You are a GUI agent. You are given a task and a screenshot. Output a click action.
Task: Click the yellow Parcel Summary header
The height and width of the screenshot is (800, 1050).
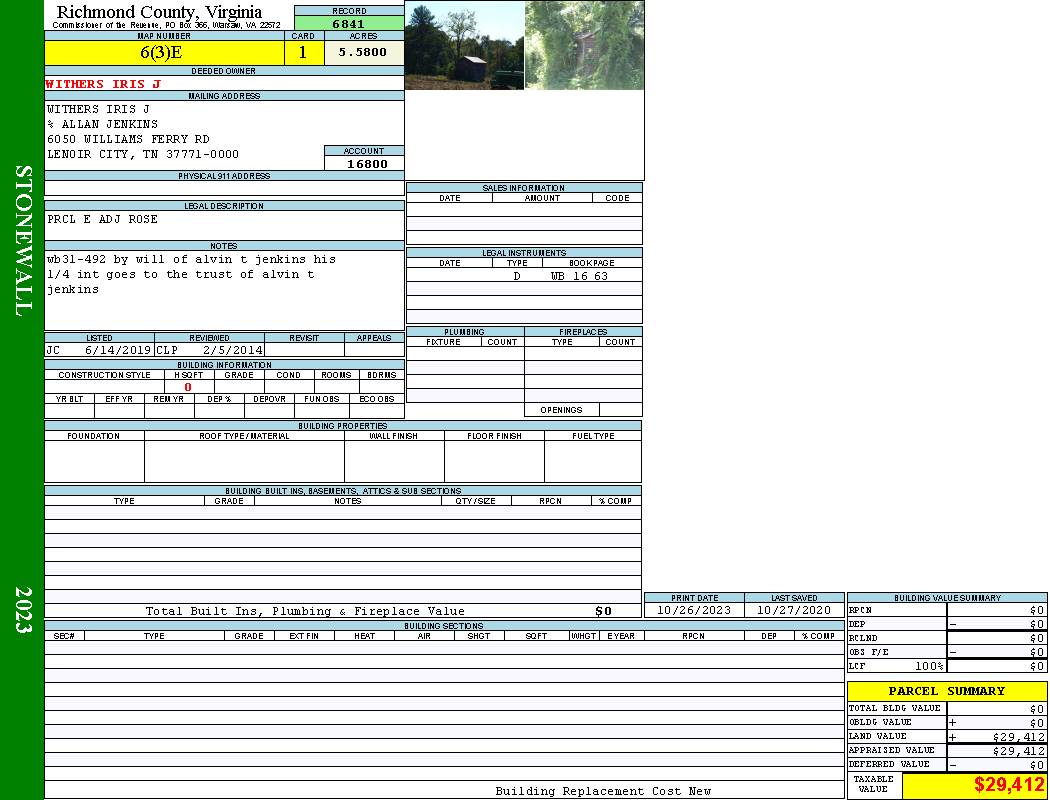(946, 691)
